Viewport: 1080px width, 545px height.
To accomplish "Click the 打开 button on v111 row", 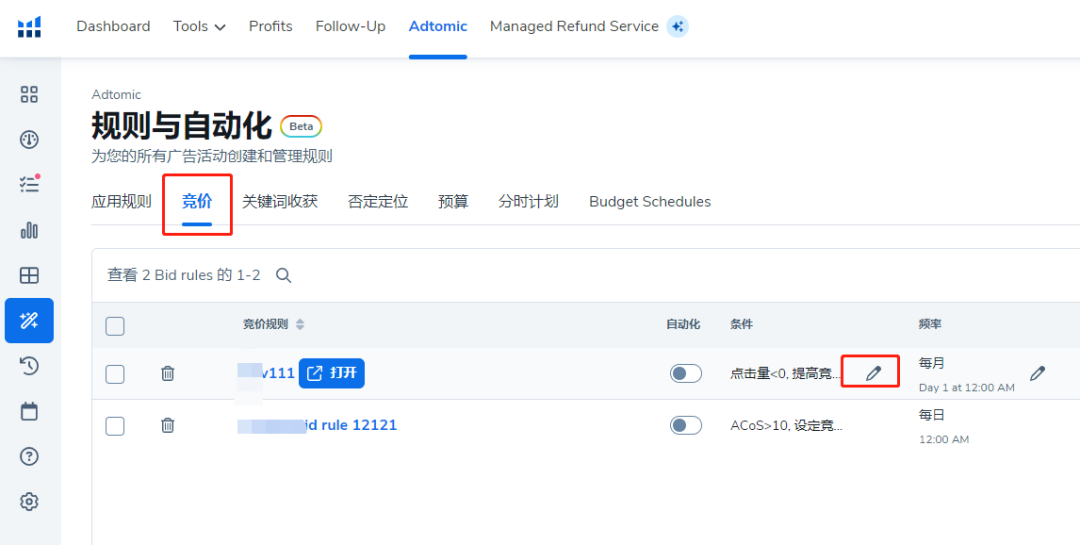I will (331, 373).
